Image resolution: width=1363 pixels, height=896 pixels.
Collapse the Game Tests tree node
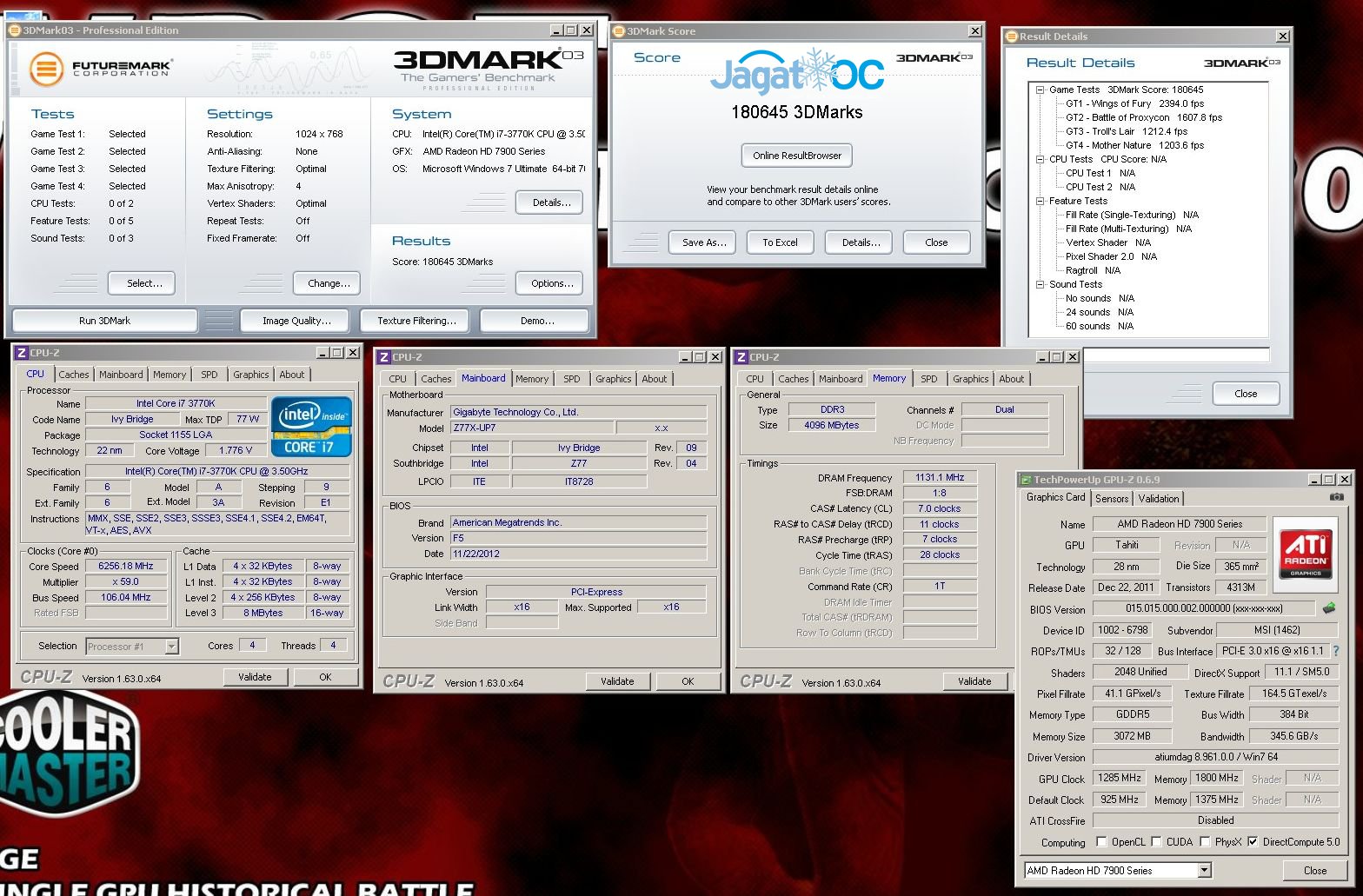click(x=1040, y=90)
